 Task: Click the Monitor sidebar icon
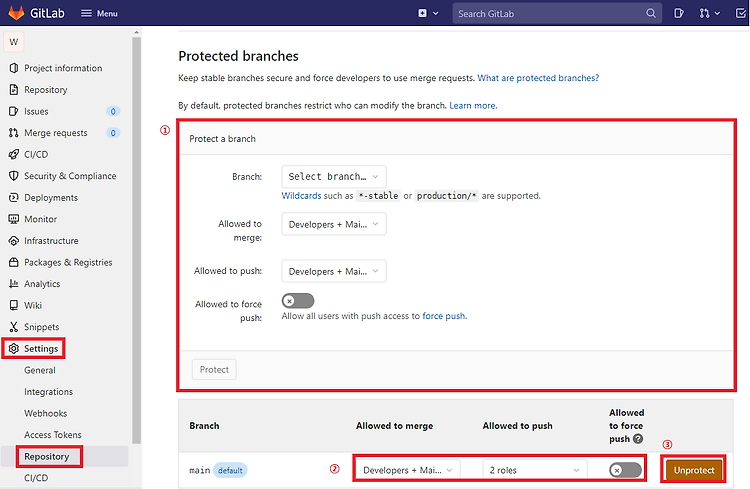(x=14, y=219)
